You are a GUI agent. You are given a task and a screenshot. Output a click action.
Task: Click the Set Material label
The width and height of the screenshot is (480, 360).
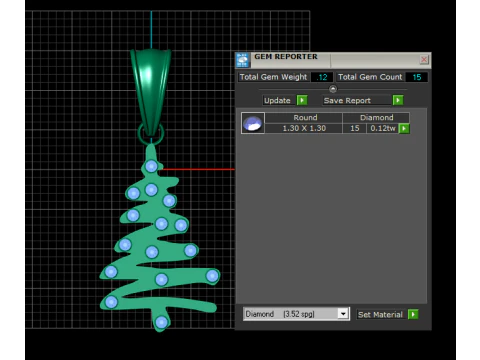[380, 315]
